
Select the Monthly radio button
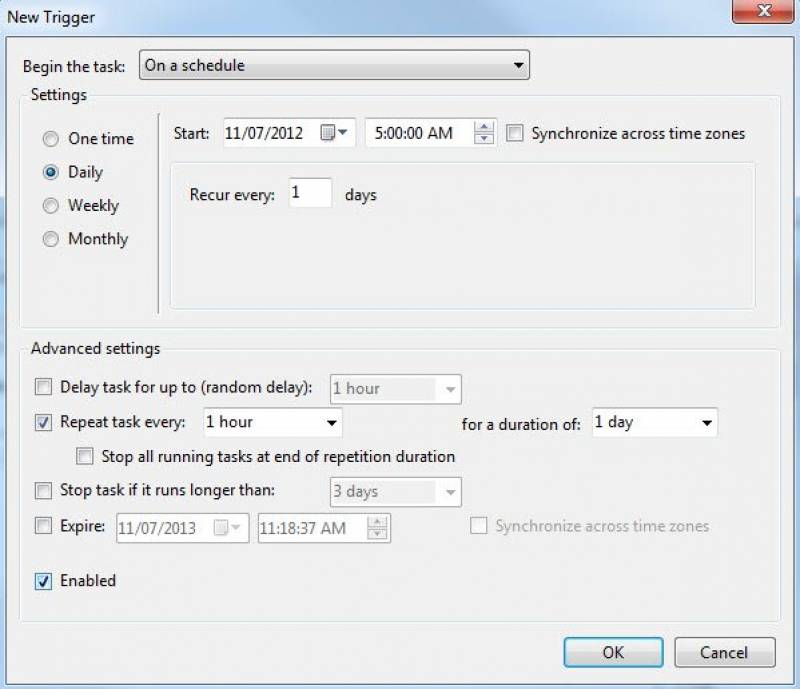(51, 239)
